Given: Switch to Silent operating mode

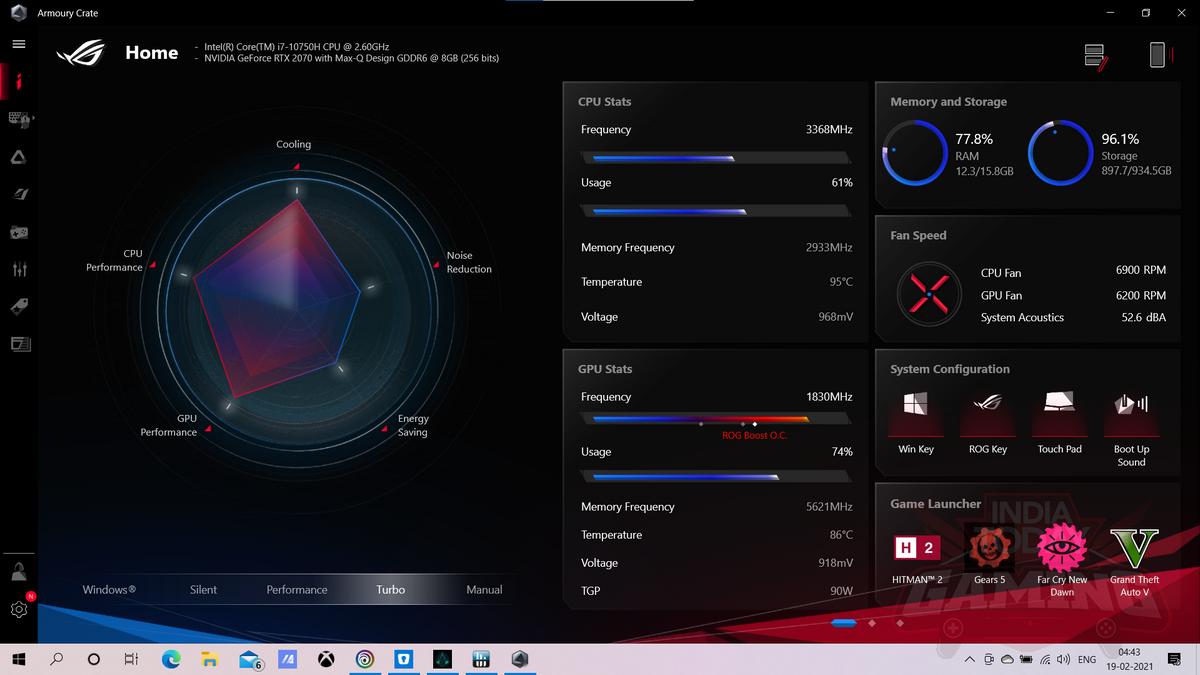Looking at the screenshot, I should click(x=203, y=590).
